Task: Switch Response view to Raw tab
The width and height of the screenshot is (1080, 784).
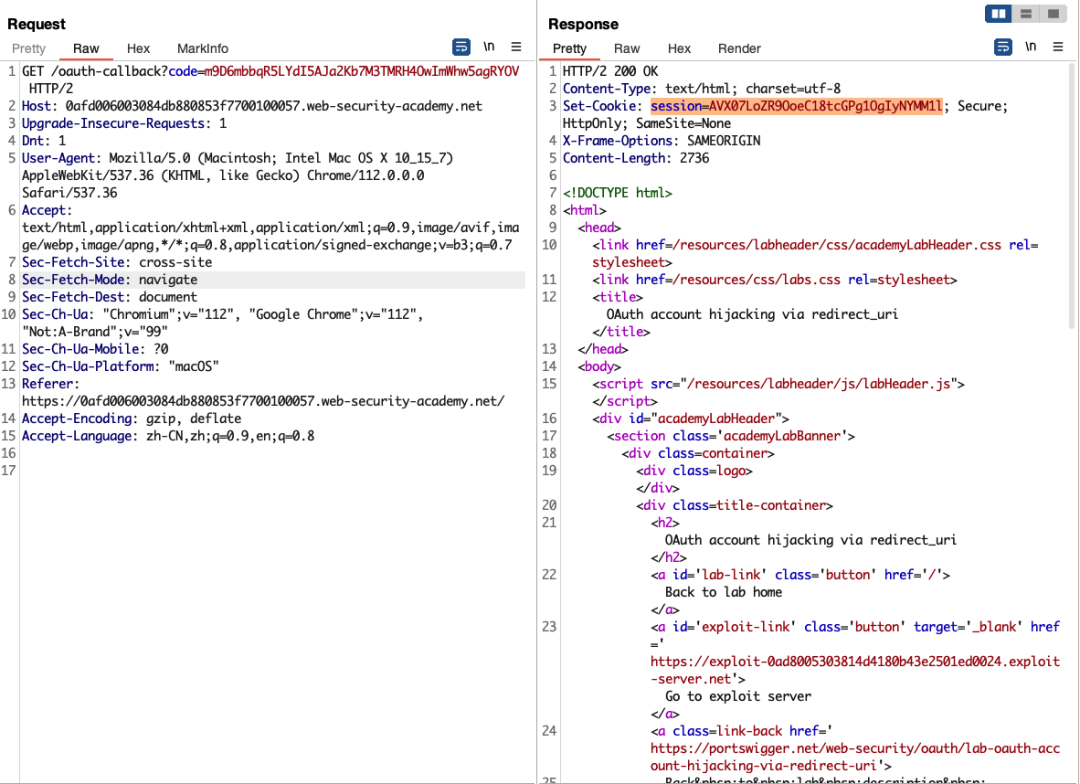Action: [x=627, y=48]
